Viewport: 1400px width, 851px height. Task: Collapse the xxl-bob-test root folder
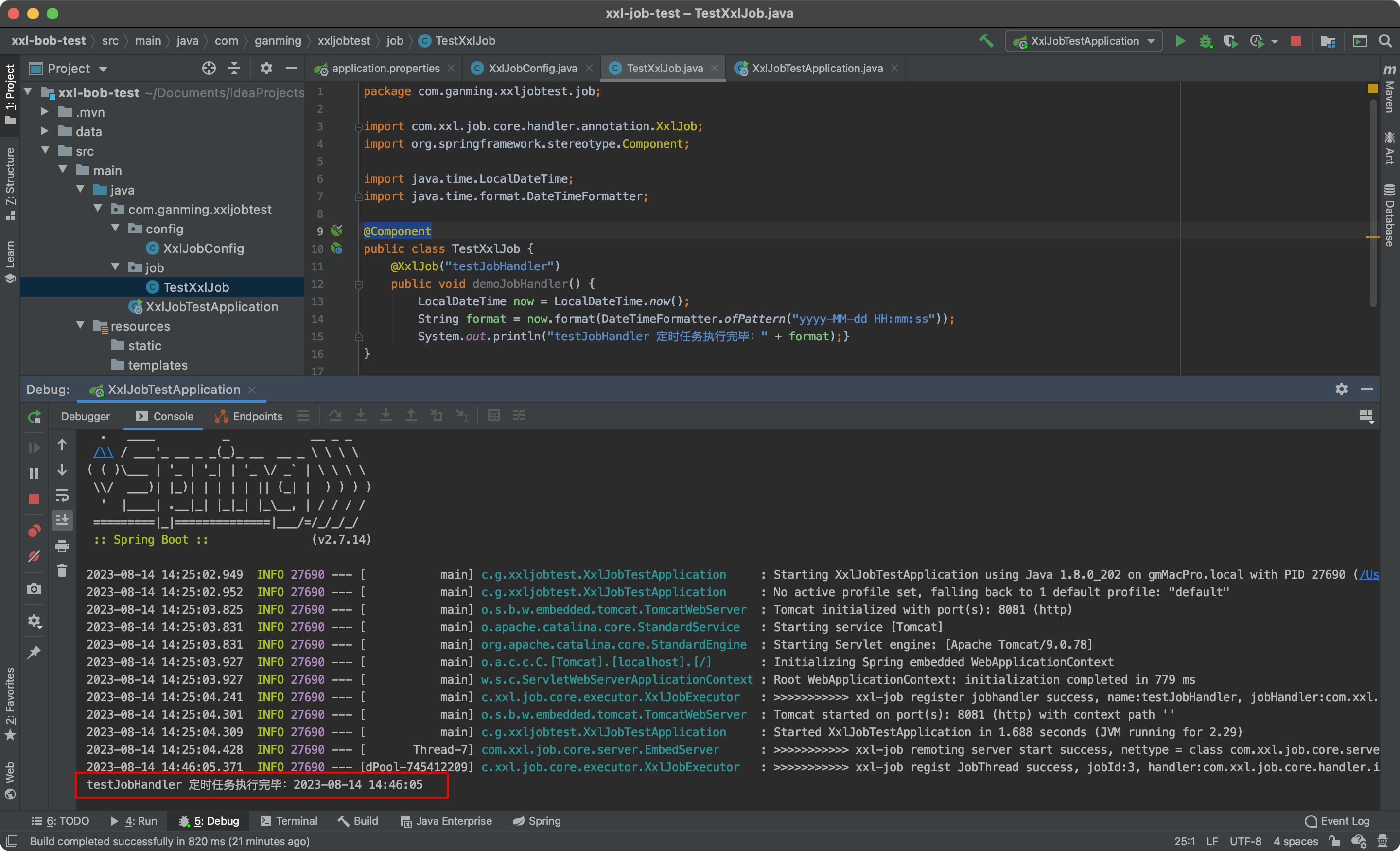coord(27,91)
